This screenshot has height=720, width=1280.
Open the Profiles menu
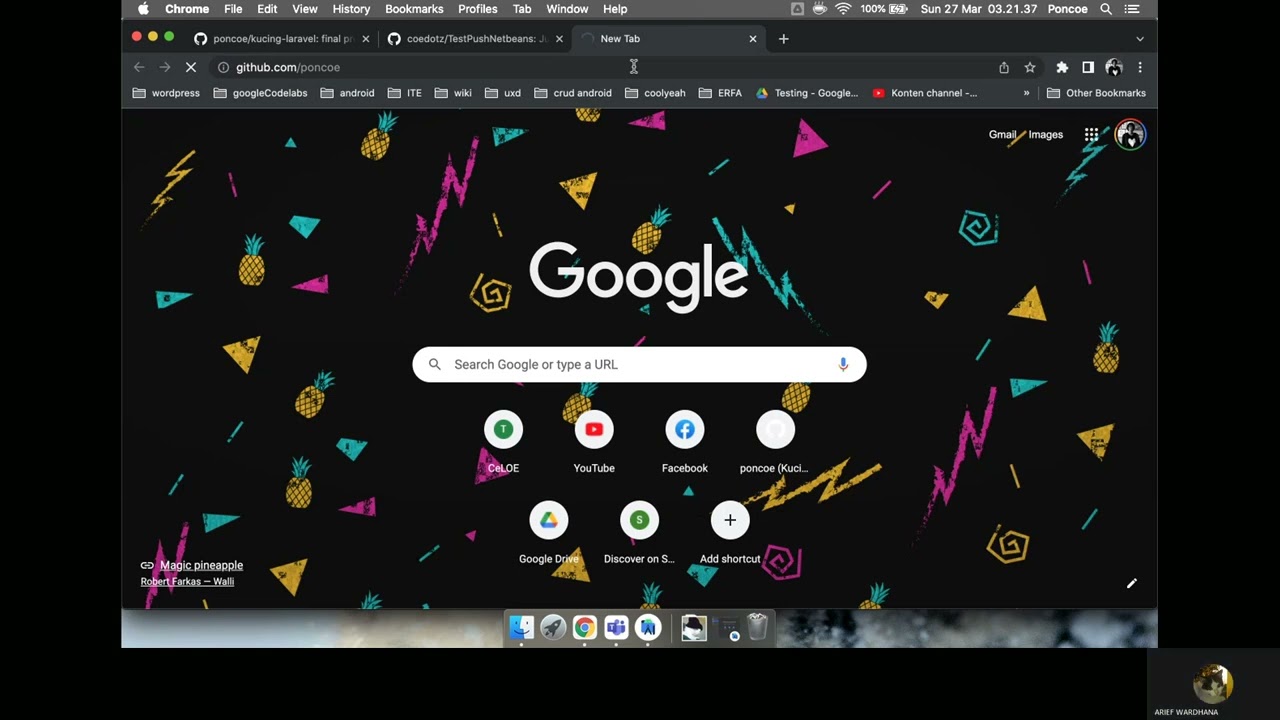pos(478,9)
